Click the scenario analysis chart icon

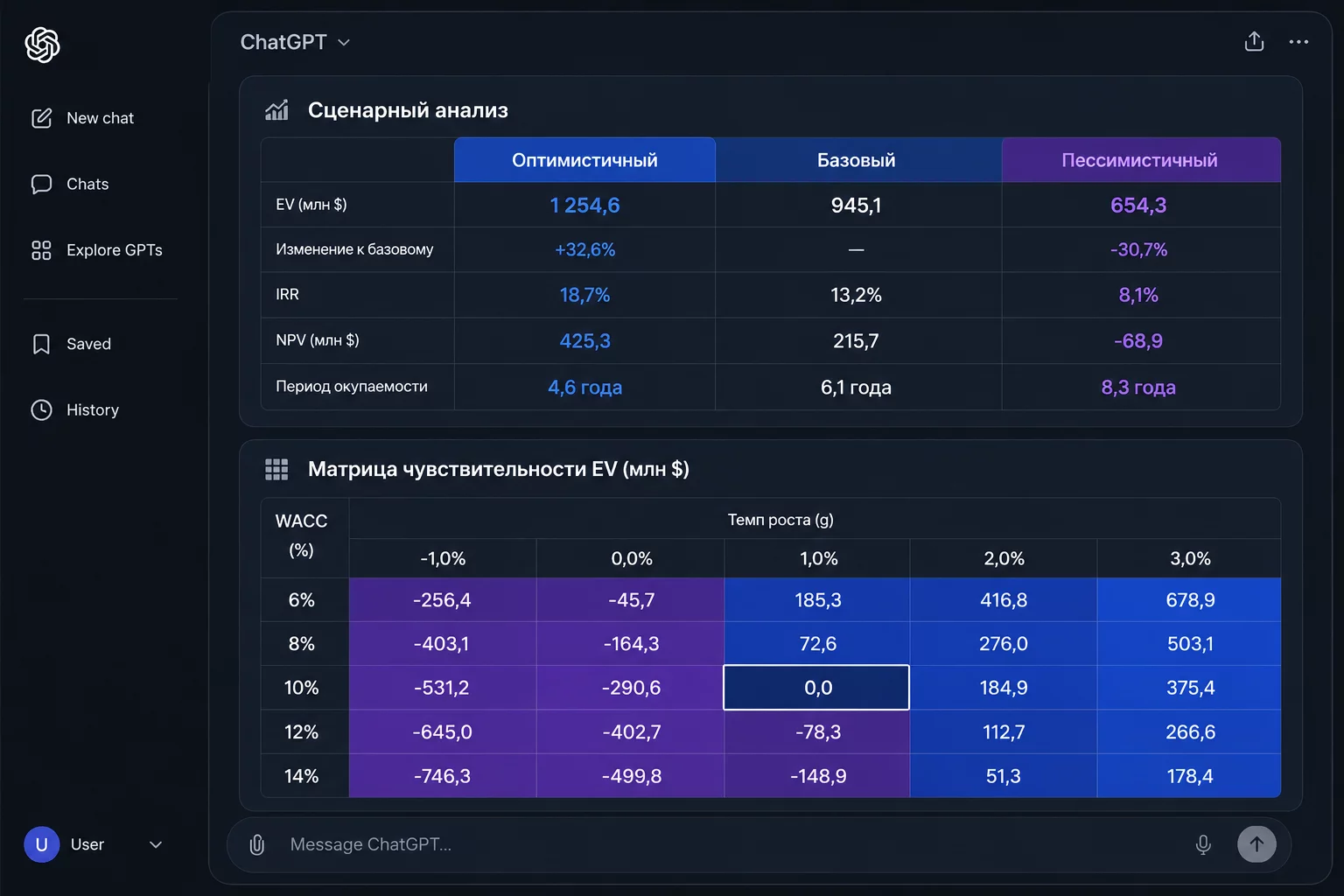(276, 110)
